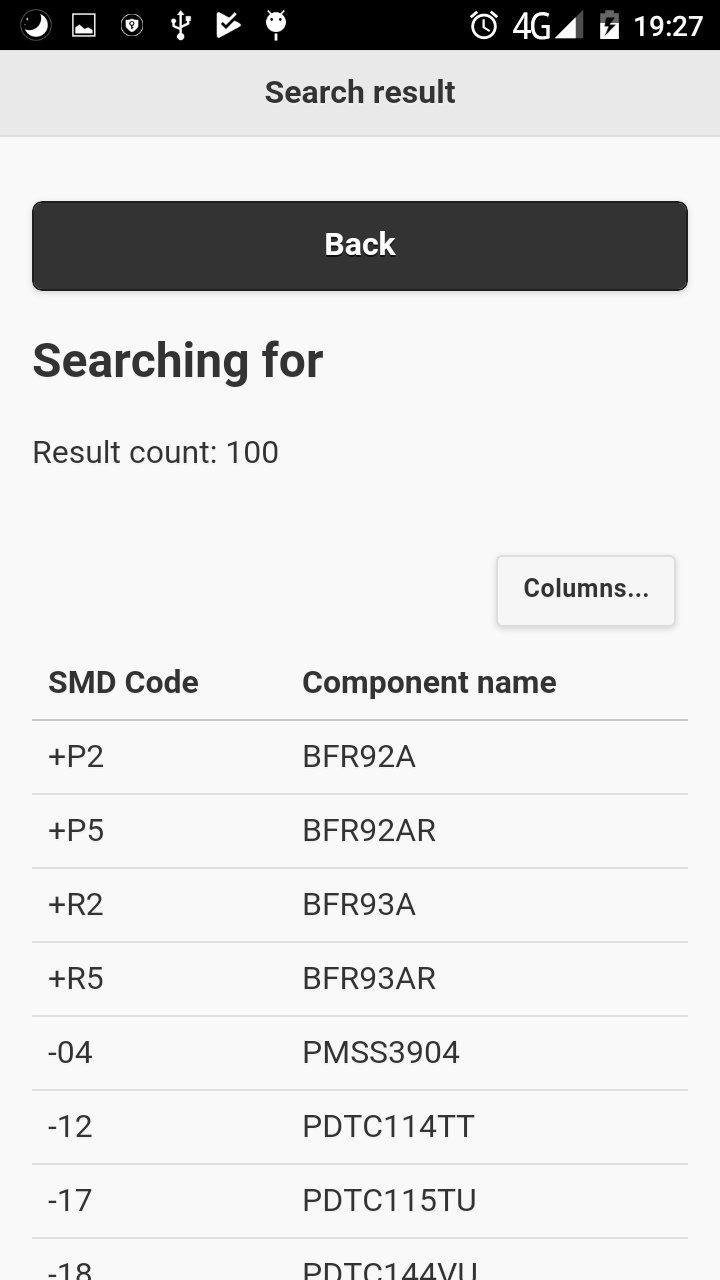Tap the shield notification icon
This screenshot has width=720, height=1280.
pyautogui.click(x=132, y=25)
